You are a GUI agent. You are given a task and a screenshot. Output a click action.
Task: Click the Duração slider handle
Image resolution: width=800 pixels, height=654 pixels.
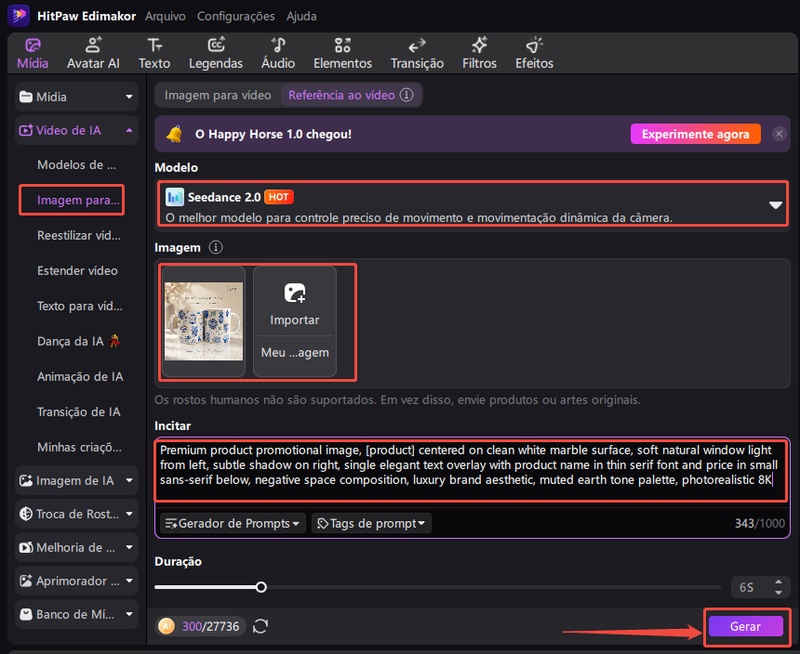[x=261, y=587]
